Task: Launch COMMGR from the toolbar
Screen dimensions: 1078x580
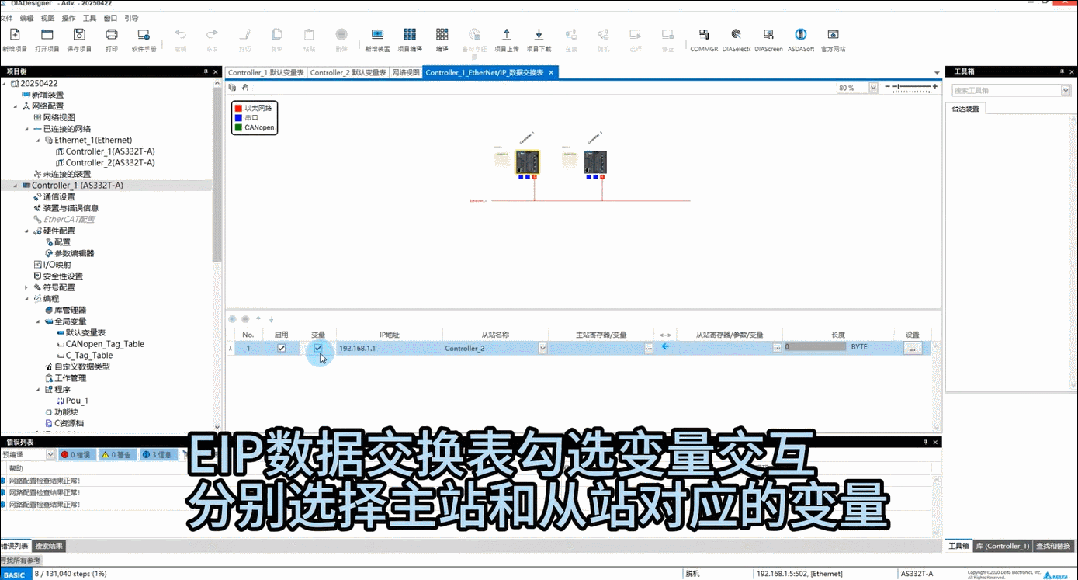Action: point(703,34)
